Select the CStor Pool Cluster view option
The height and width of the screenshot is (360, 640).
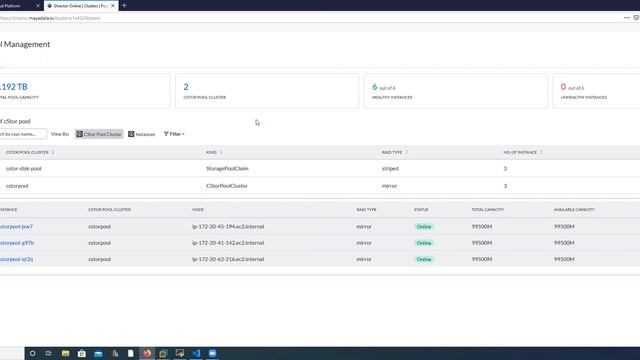pos(99,134)
